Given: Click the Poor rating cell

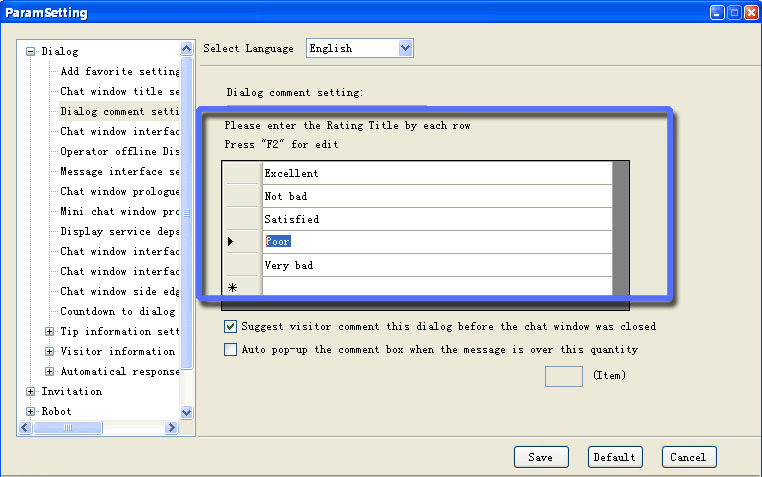Looking at the screenshot, I should pos(437,242).
